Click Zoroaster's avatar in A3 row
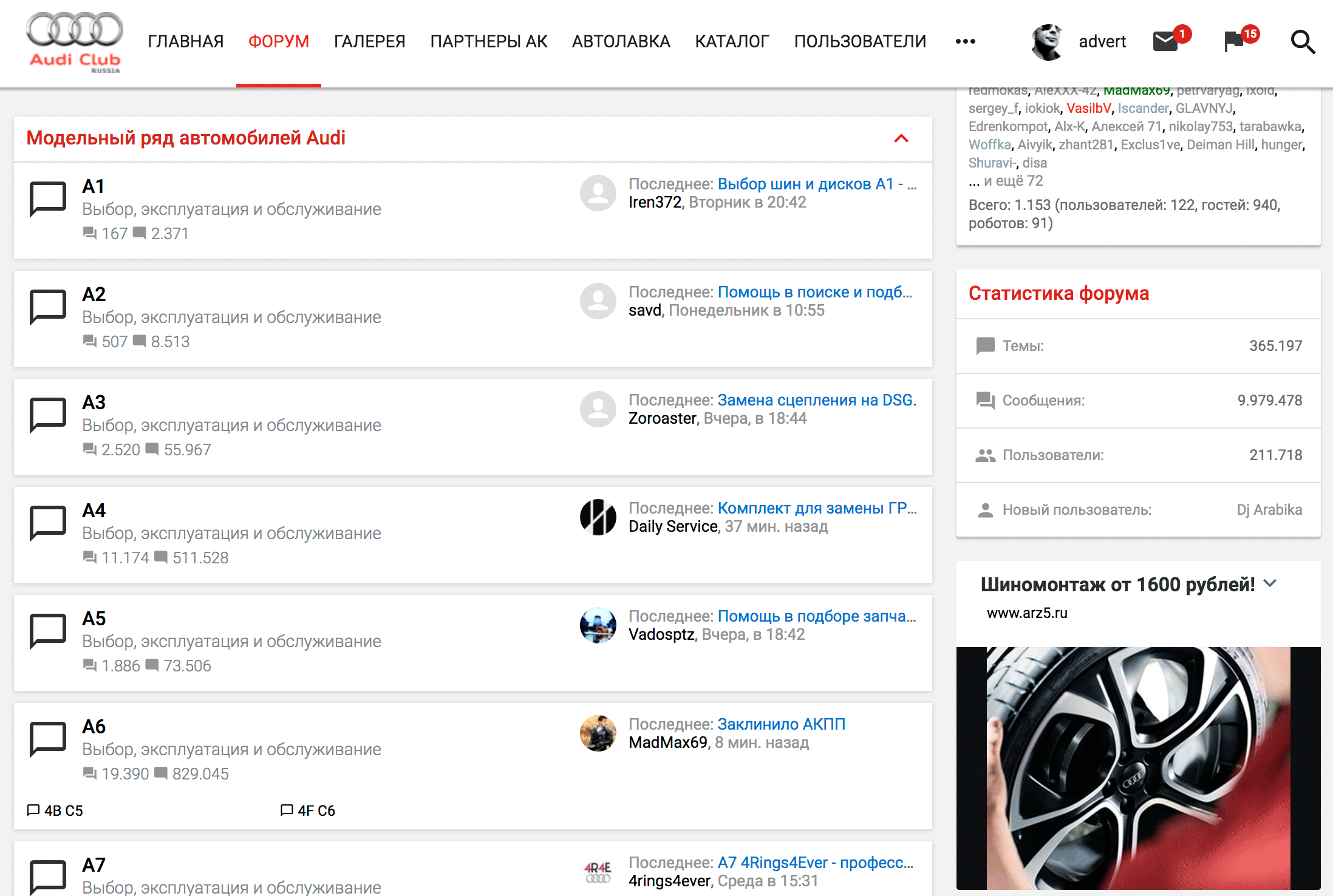The image size is (1333, 896). tap(598, 409)
